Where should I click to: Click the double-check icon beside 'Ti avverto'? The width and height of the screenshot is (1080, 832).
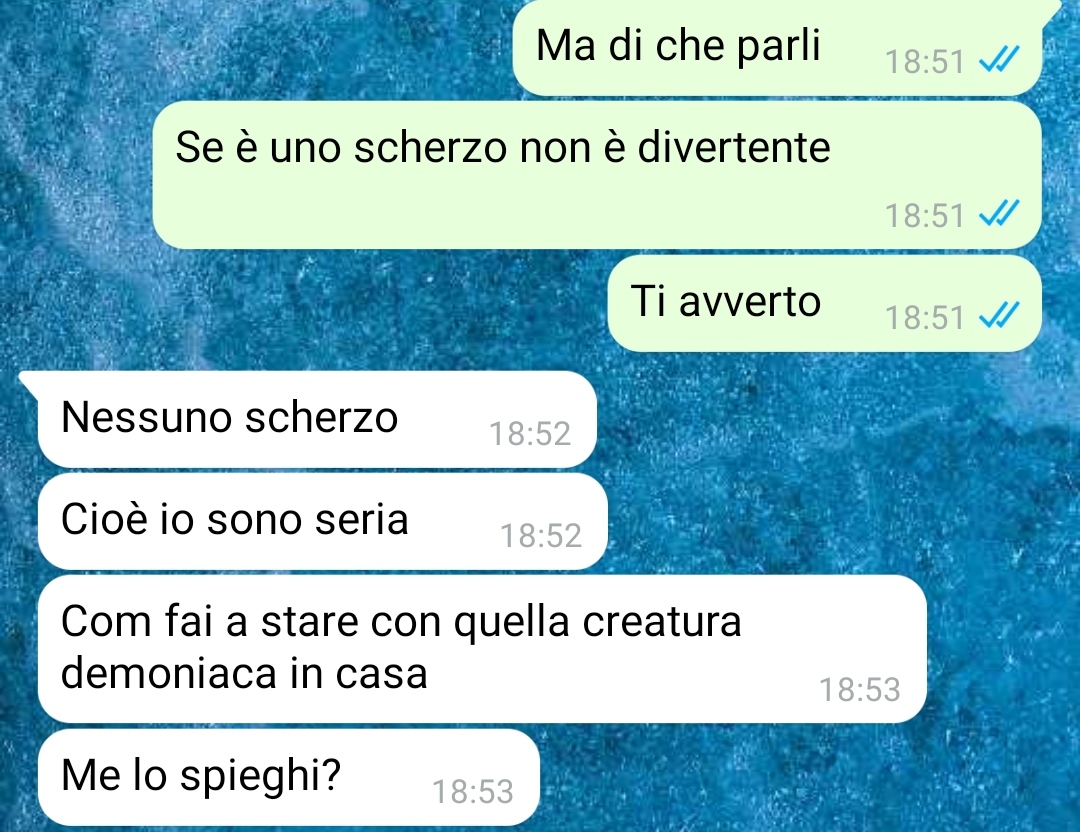point(999,317)
